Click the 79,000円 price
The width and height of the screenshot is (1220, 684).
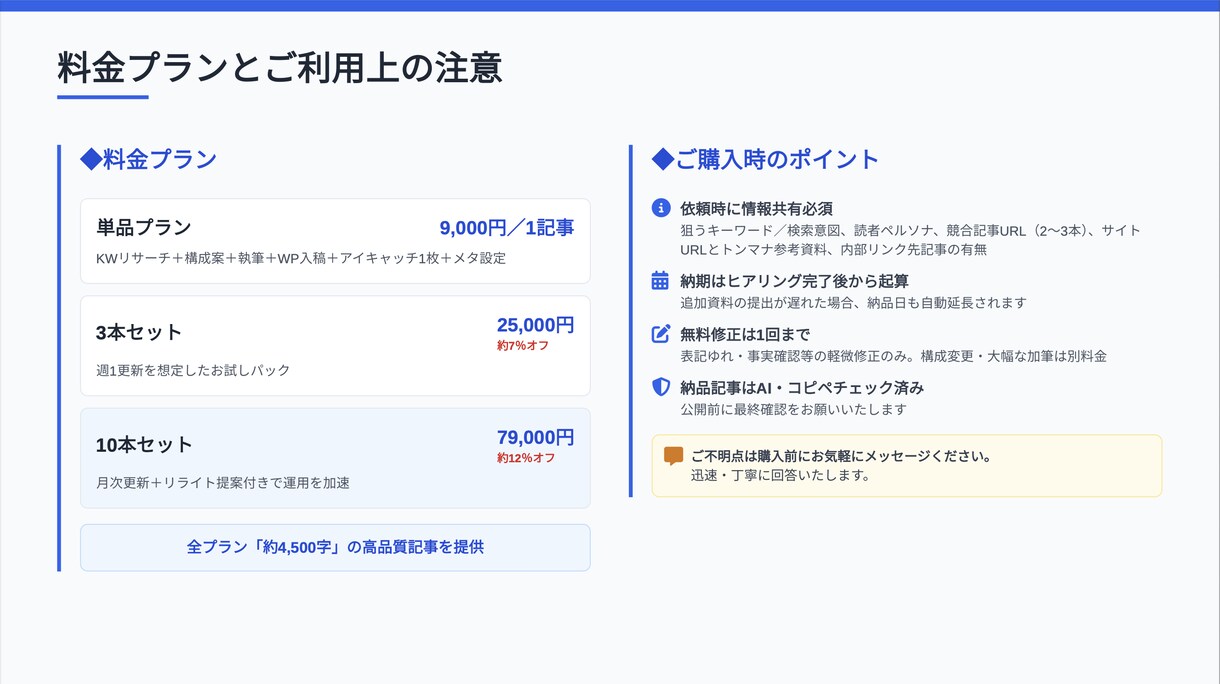tap(536, 438)
